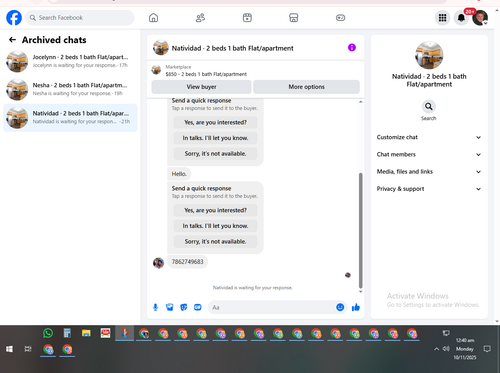This screenshot has height=373, width=500.
Task: Attach a photo with the image icon
Action: [x=170, y=307]
